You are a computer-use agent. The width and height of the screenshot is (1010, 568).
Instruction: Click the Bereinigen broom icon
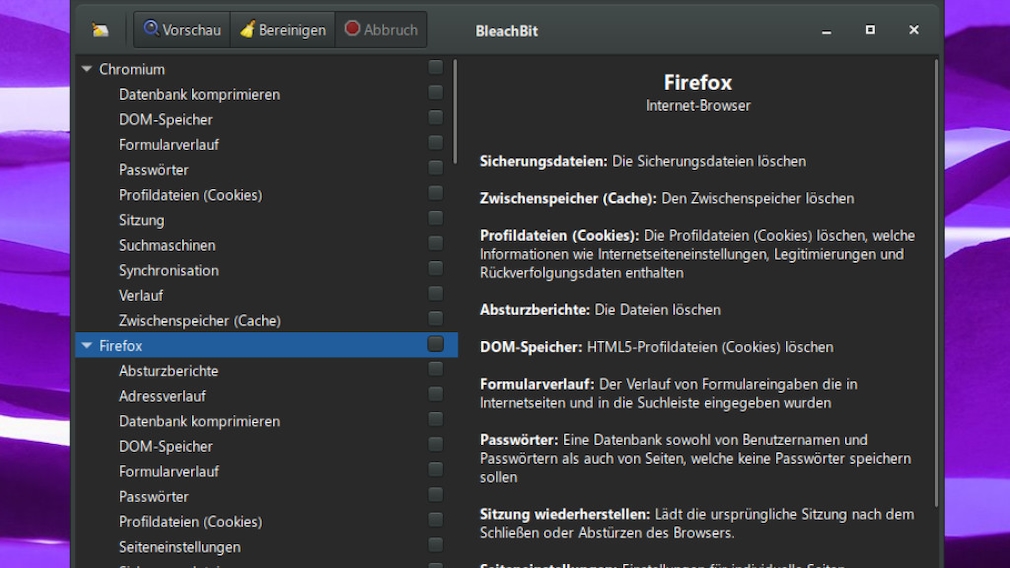tap(247, 29)
